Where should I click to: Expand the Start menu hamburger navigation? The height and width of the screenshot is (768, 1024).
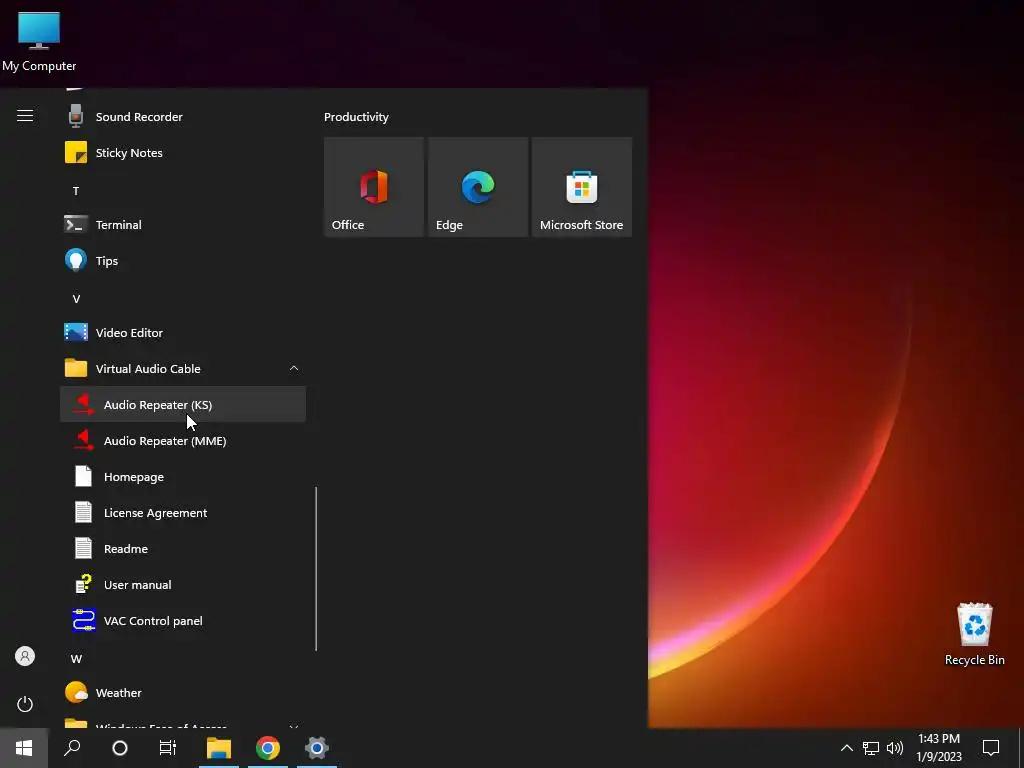tap(25, 116)
